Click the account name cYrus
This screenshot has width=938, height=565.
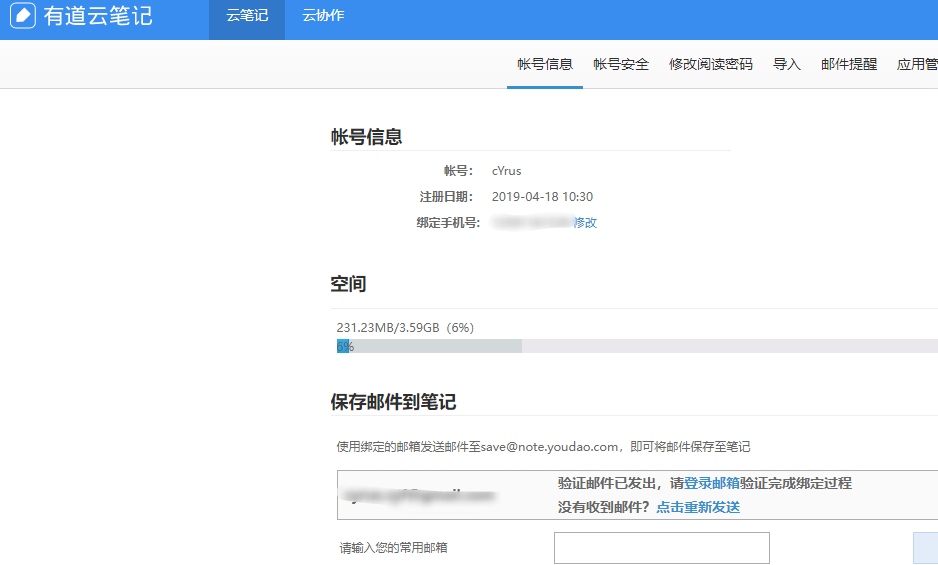pos(506,171)
